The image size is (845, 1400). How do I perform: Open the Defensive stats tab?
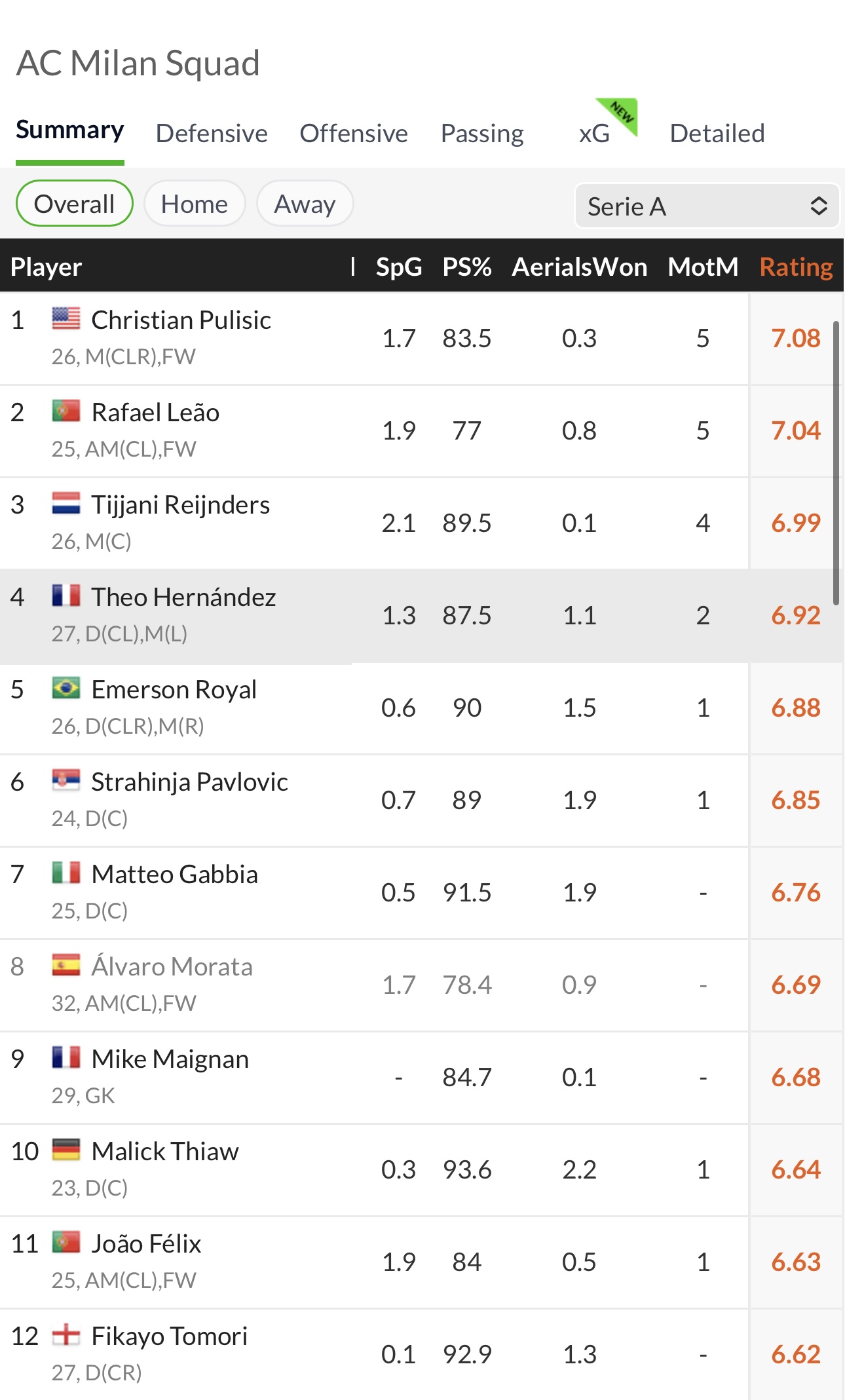click(x=212, y=133)
